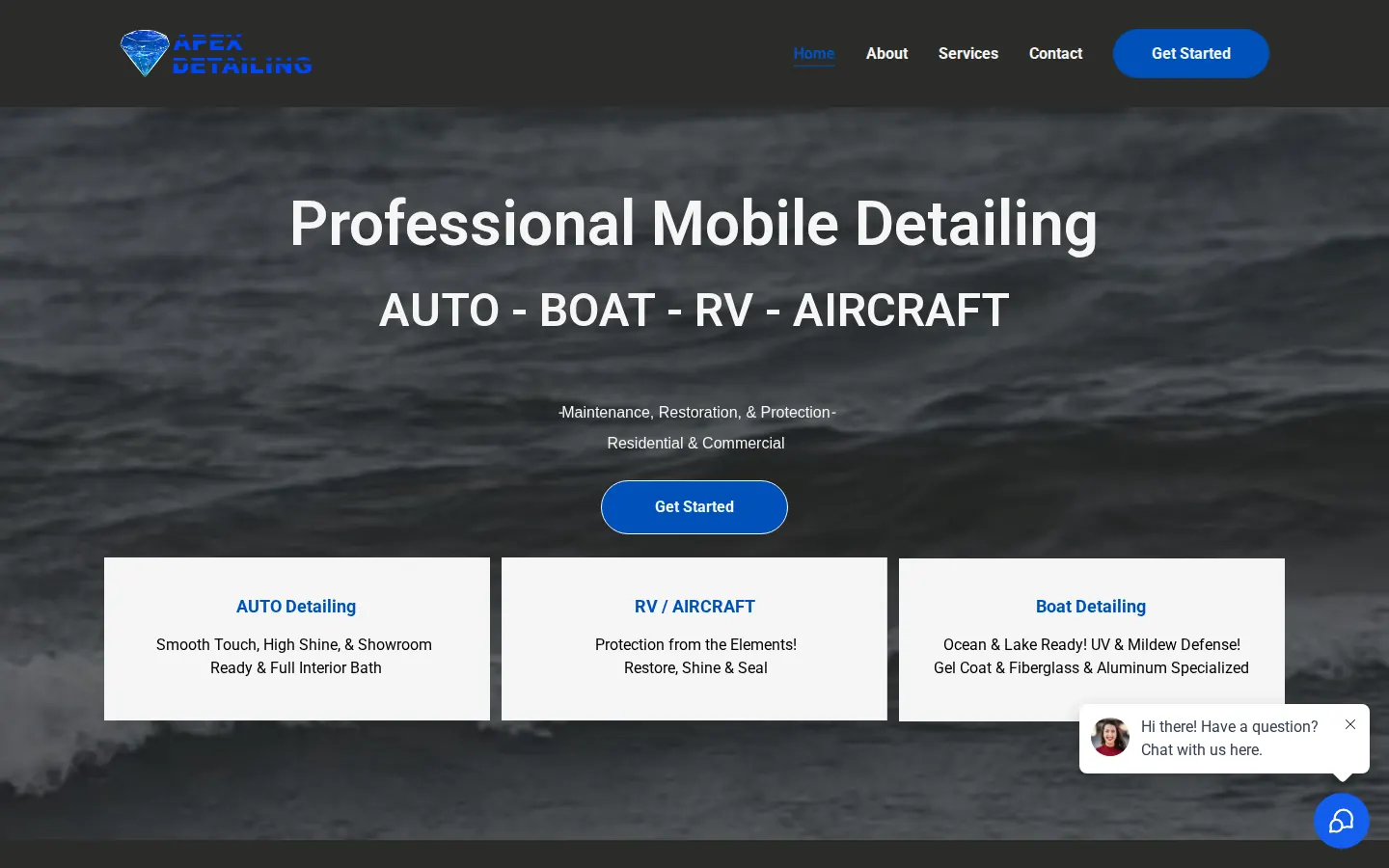The image size is (1389, 868).
Task: Click the Ocean & Lake Ready description
Action: (1091, 656)
